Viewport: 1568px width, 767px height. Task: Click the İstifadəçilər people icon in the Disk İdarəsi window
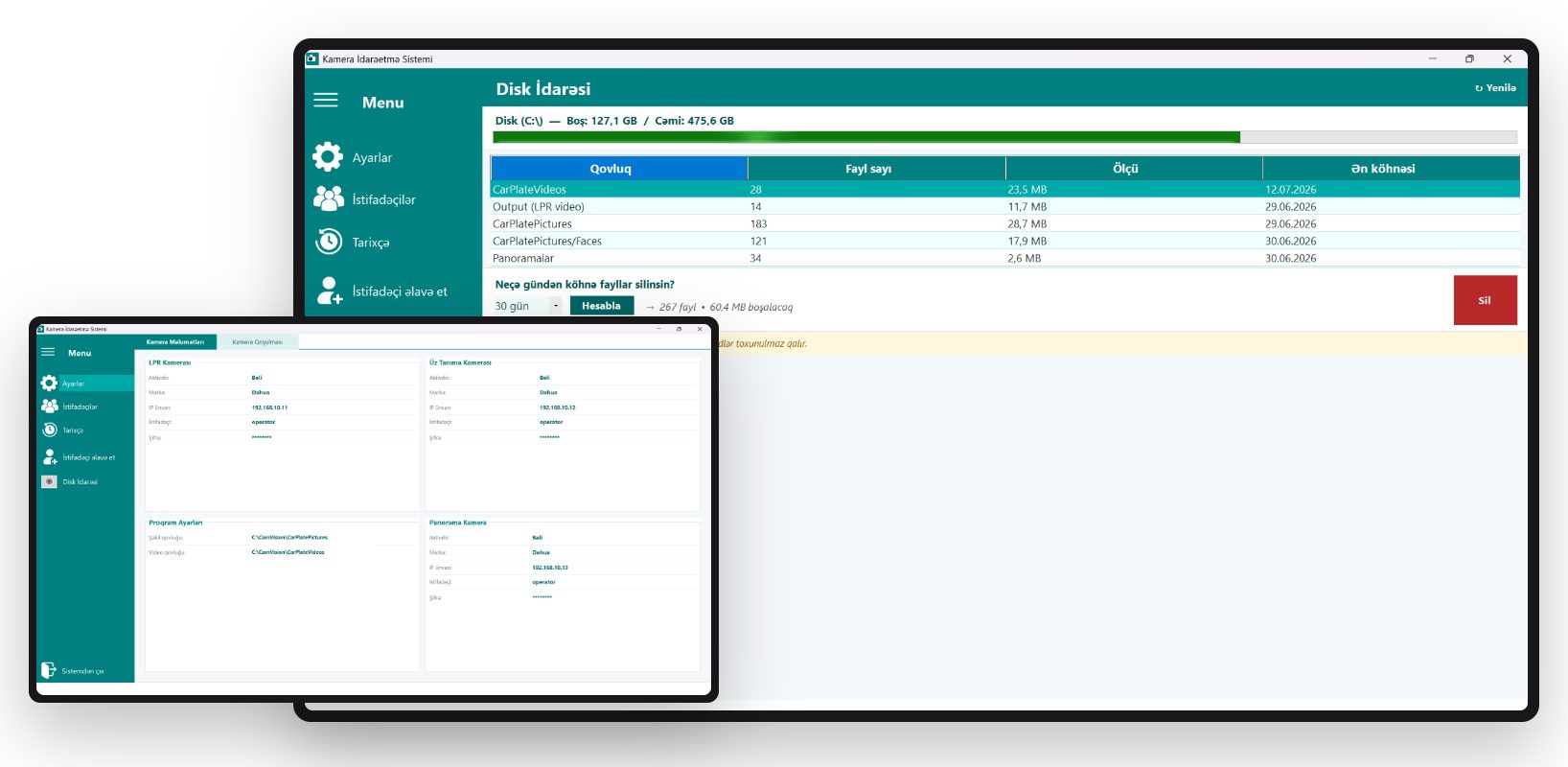tap(329, 198)
